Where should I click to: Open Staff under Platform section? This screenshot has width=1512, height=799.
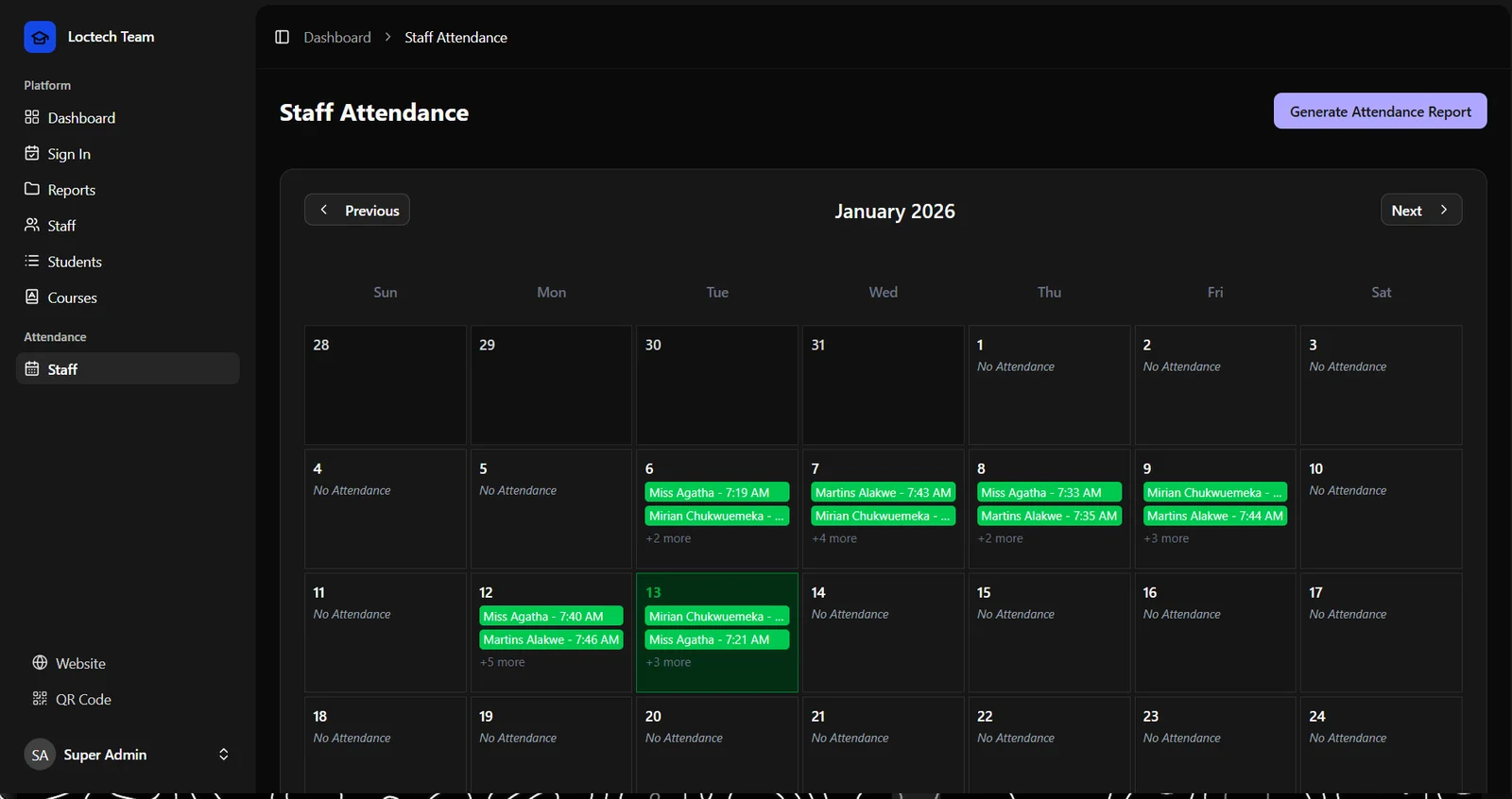128,225
